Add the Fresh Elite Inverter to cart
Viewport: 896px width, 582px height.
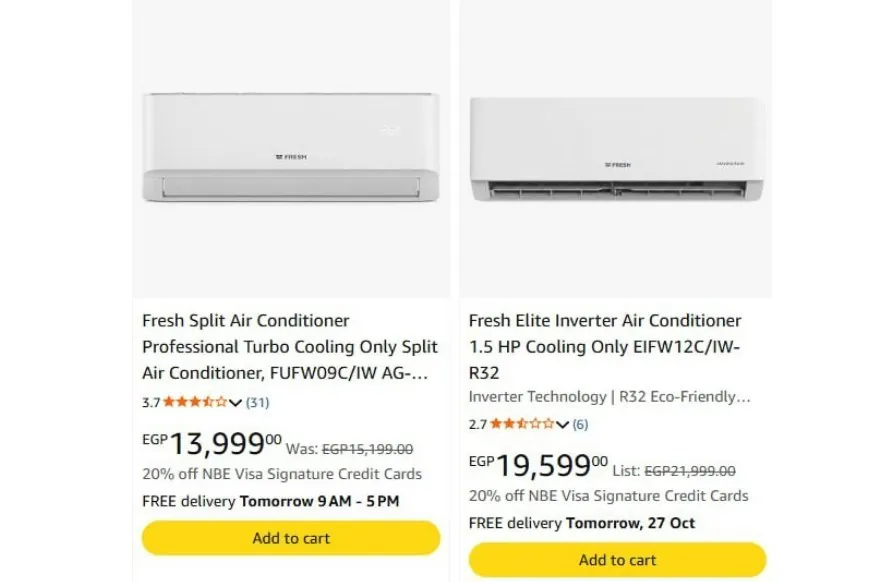(x=617, y=560)
